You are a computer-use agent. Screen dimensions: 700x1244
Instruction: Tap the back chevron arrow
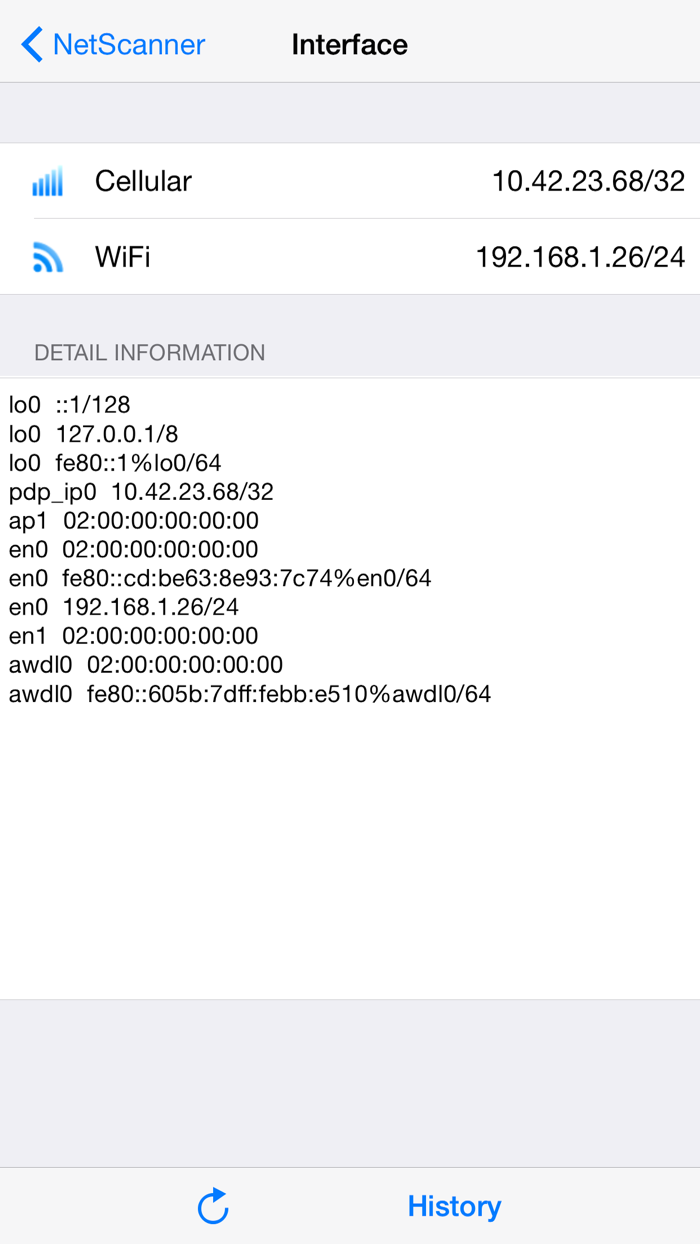(30, 44)
